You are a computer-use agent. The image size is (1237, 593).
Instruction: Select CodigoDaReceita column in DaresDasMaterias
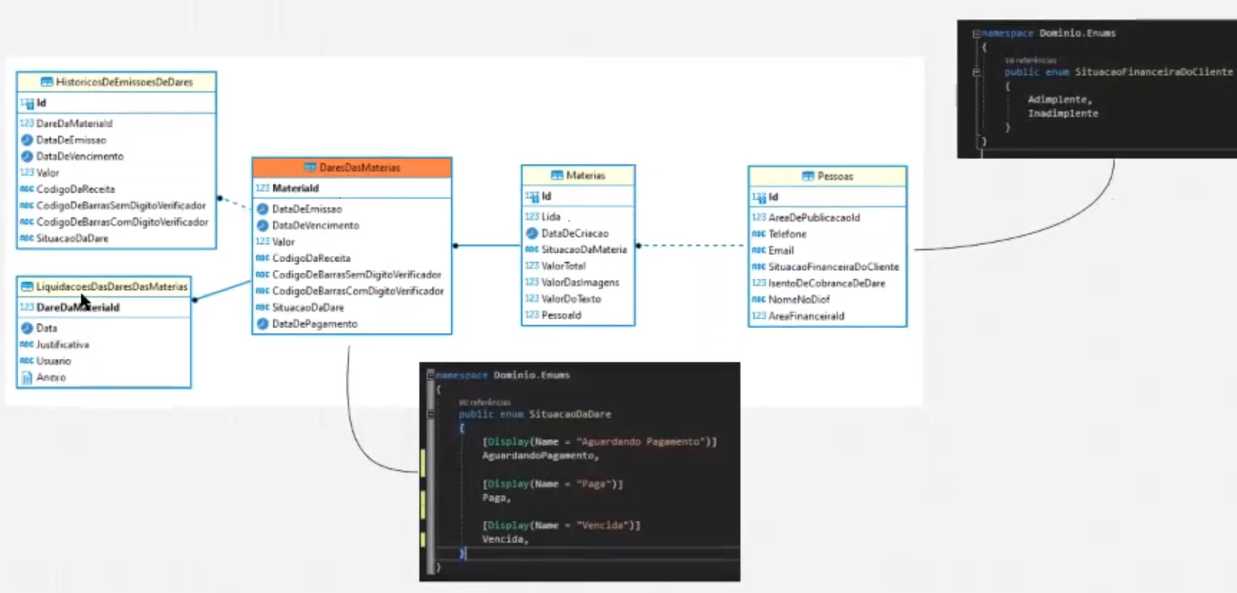[x=352, y=258]
